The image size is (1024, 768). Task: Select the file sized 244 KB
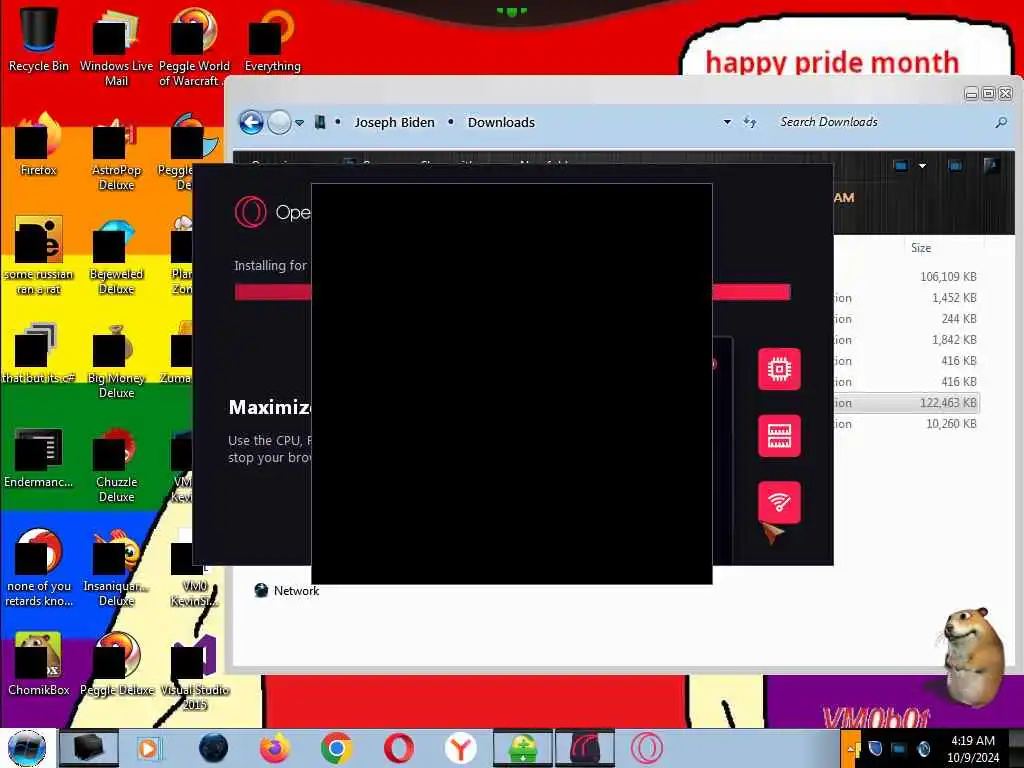tap(959, 319)
